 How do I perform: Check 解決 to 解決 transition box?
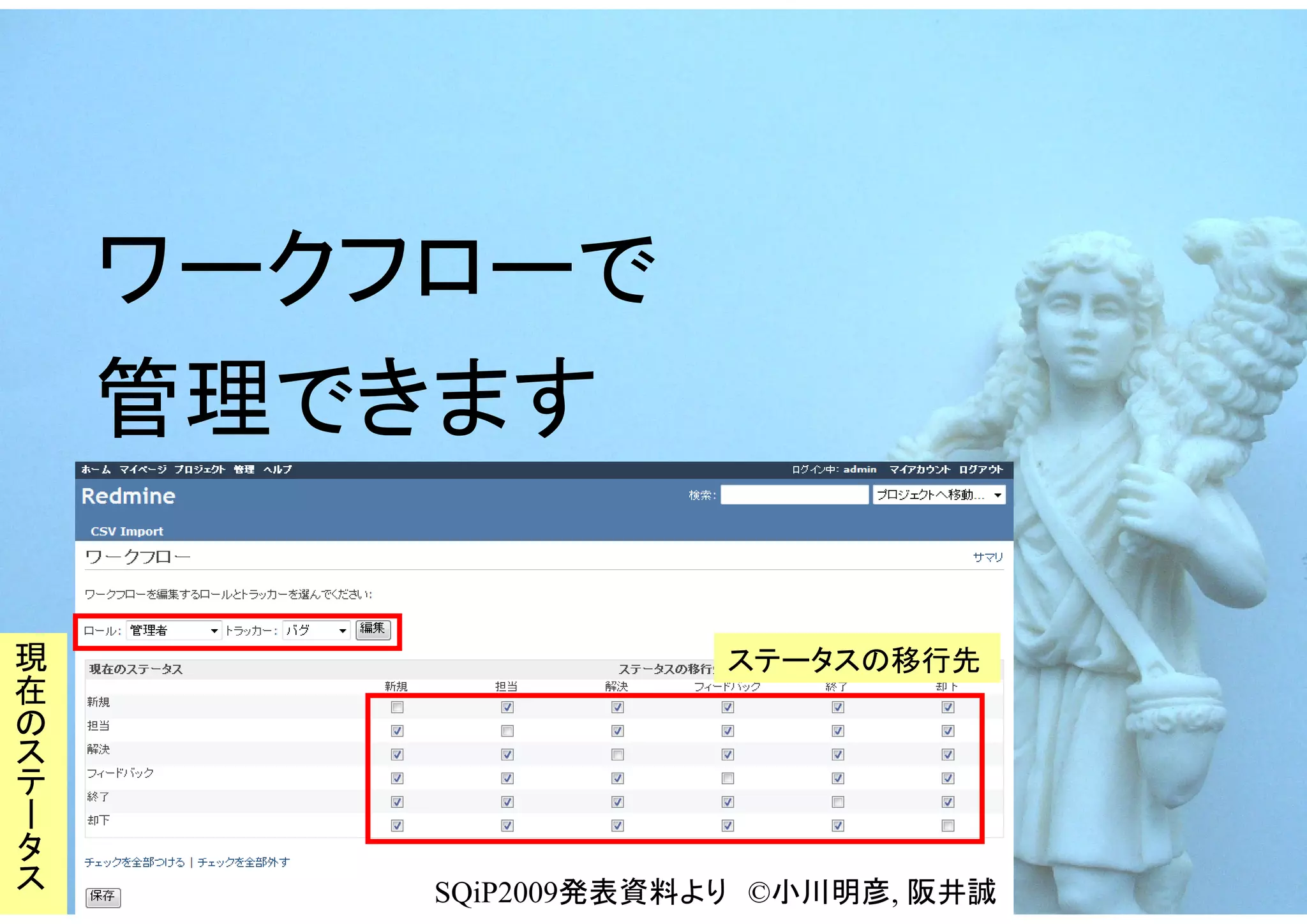click(617, 754)
